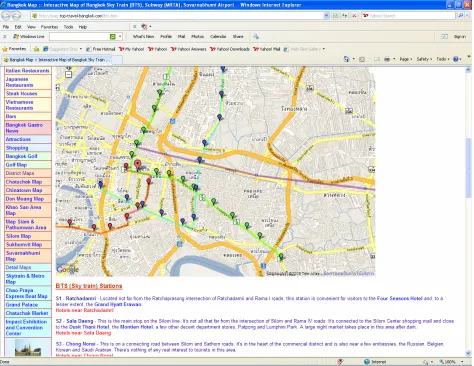Screen dimensions: 474x366
Task: Open the Safety dropdown menu
Action: click(x=424, y=59)
